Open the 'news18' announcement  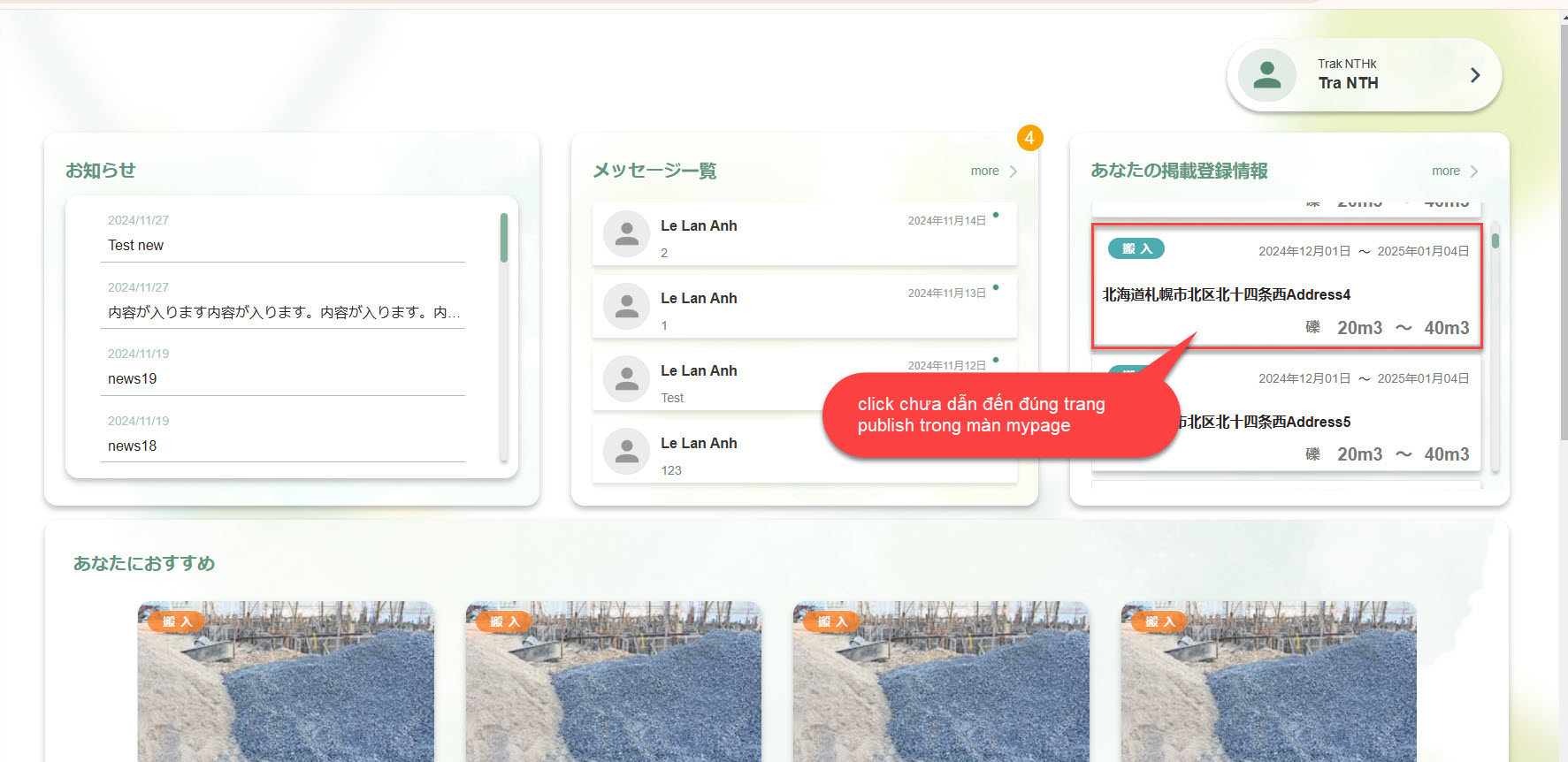click(132, 446)
